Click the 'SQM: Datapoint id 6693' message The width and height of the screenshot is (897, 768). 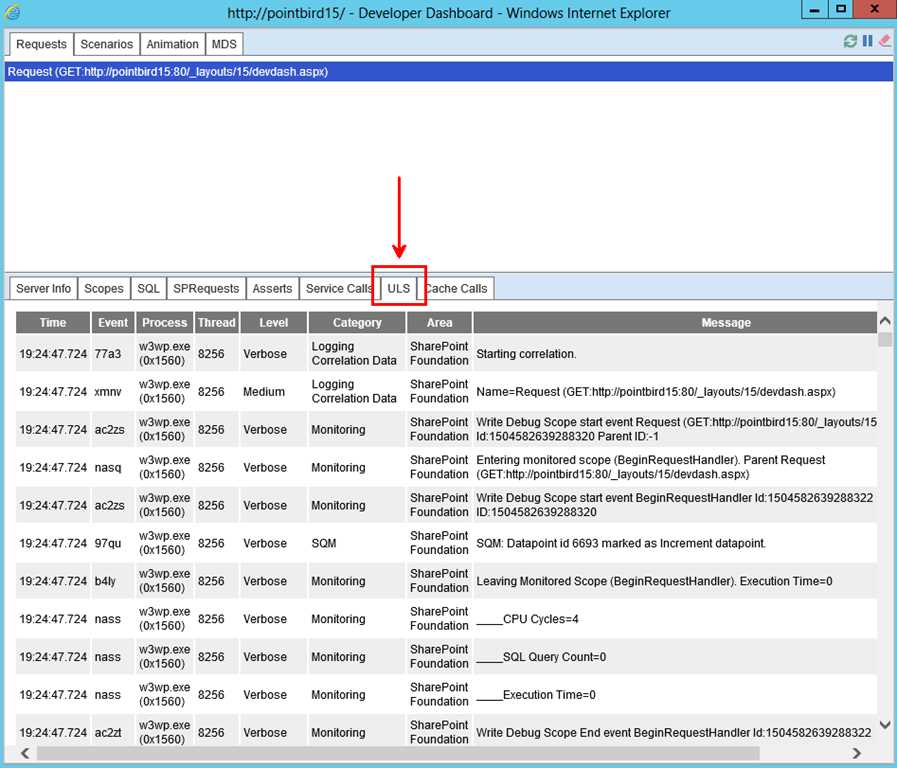(x=621, y=543)
